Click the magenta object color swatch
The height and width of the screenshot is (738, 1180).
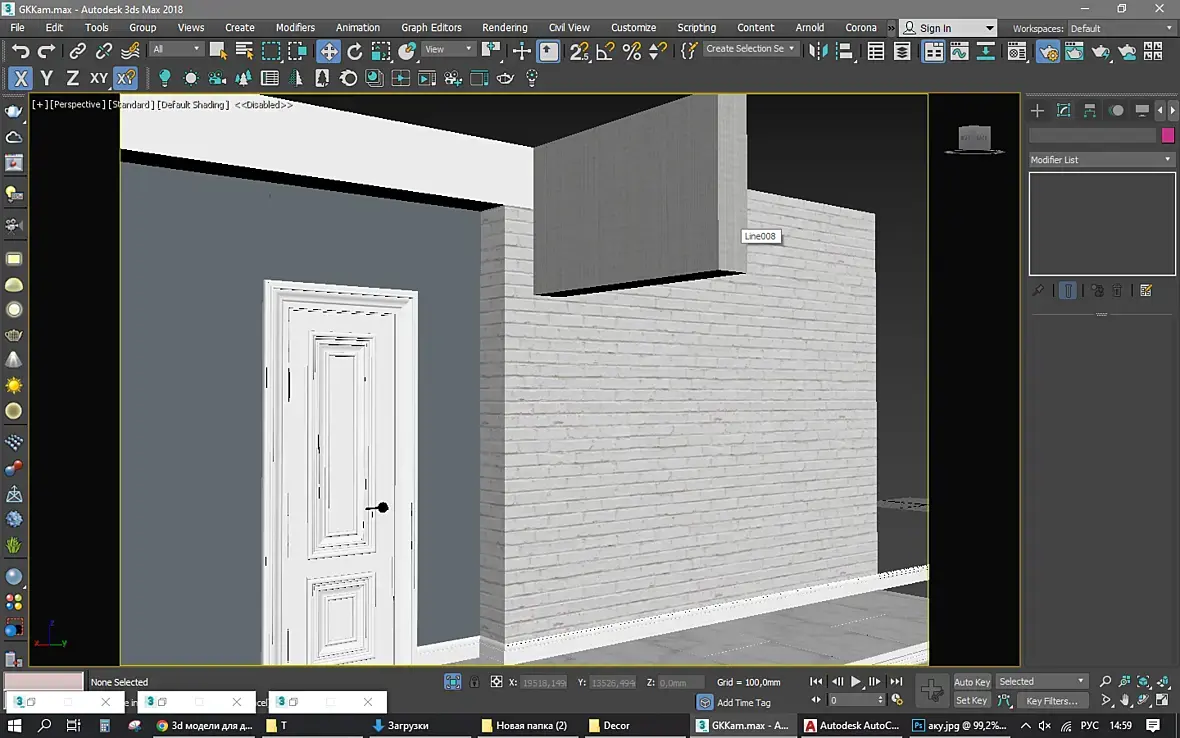click(x=1167, y=136)
